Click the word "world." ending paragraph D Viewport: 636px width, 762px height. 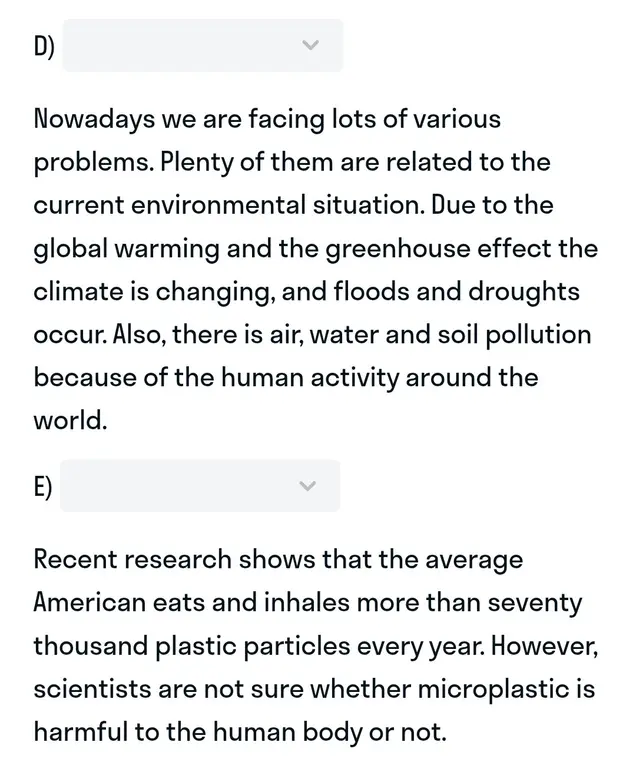pyautogui.click(x=70, y=420)
